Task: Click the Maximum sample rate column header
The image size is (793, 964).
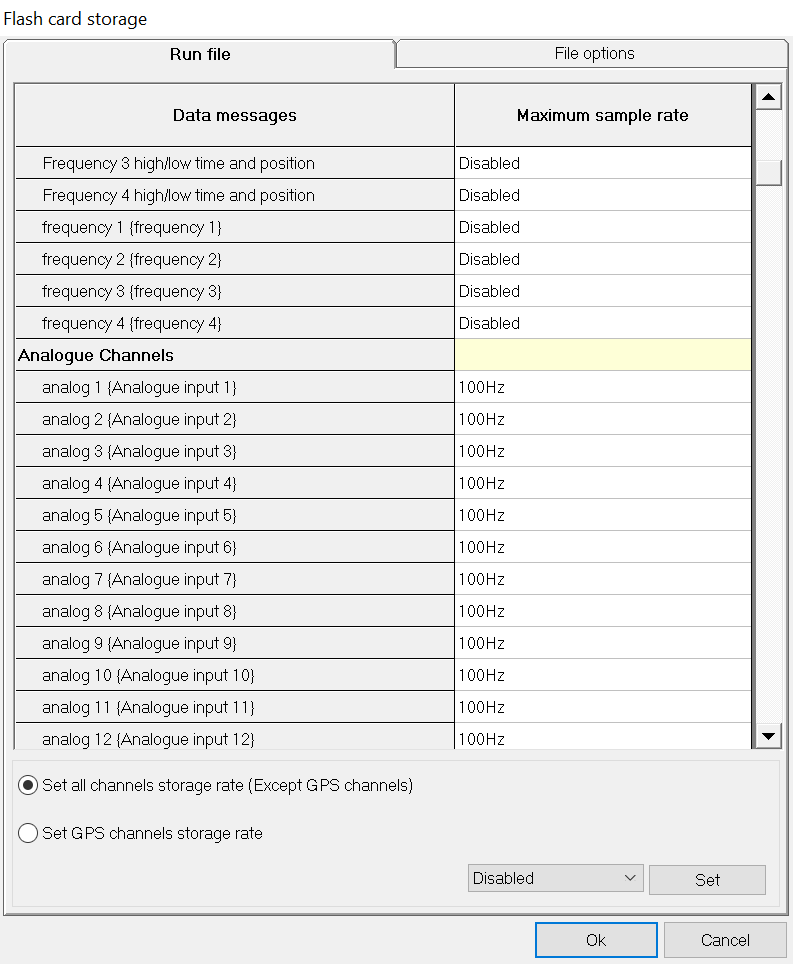Action: click(602, 115)
